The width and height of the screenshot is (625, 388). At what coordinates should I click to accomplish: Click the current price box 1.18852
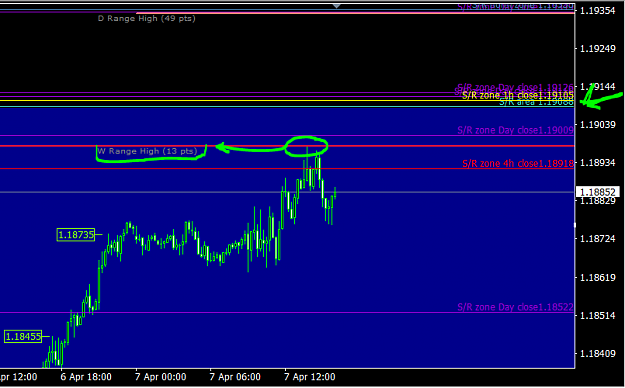pos(598,192)
